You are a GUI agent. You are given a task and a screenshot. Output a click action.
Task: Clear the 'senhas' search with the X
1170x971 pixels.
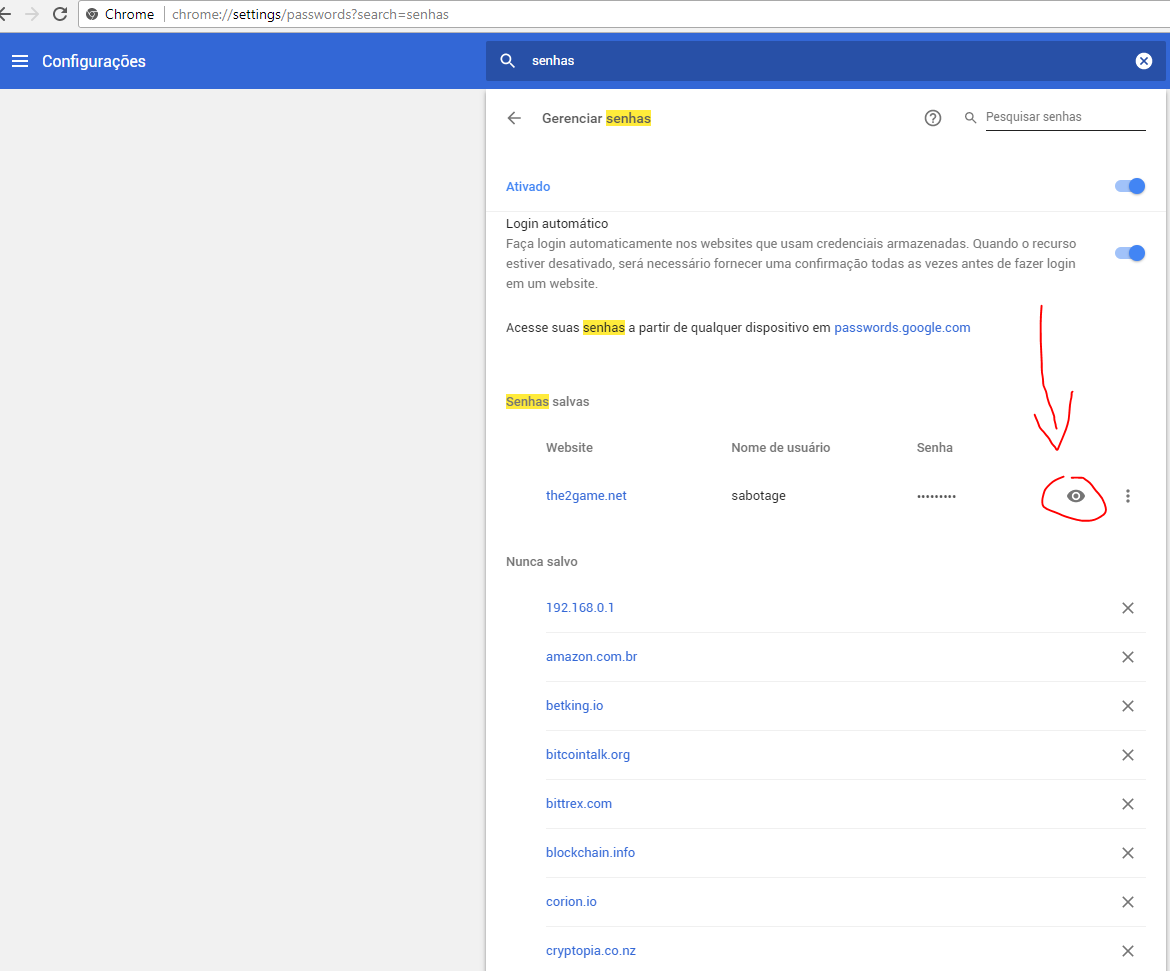[x=1143, y=61]
